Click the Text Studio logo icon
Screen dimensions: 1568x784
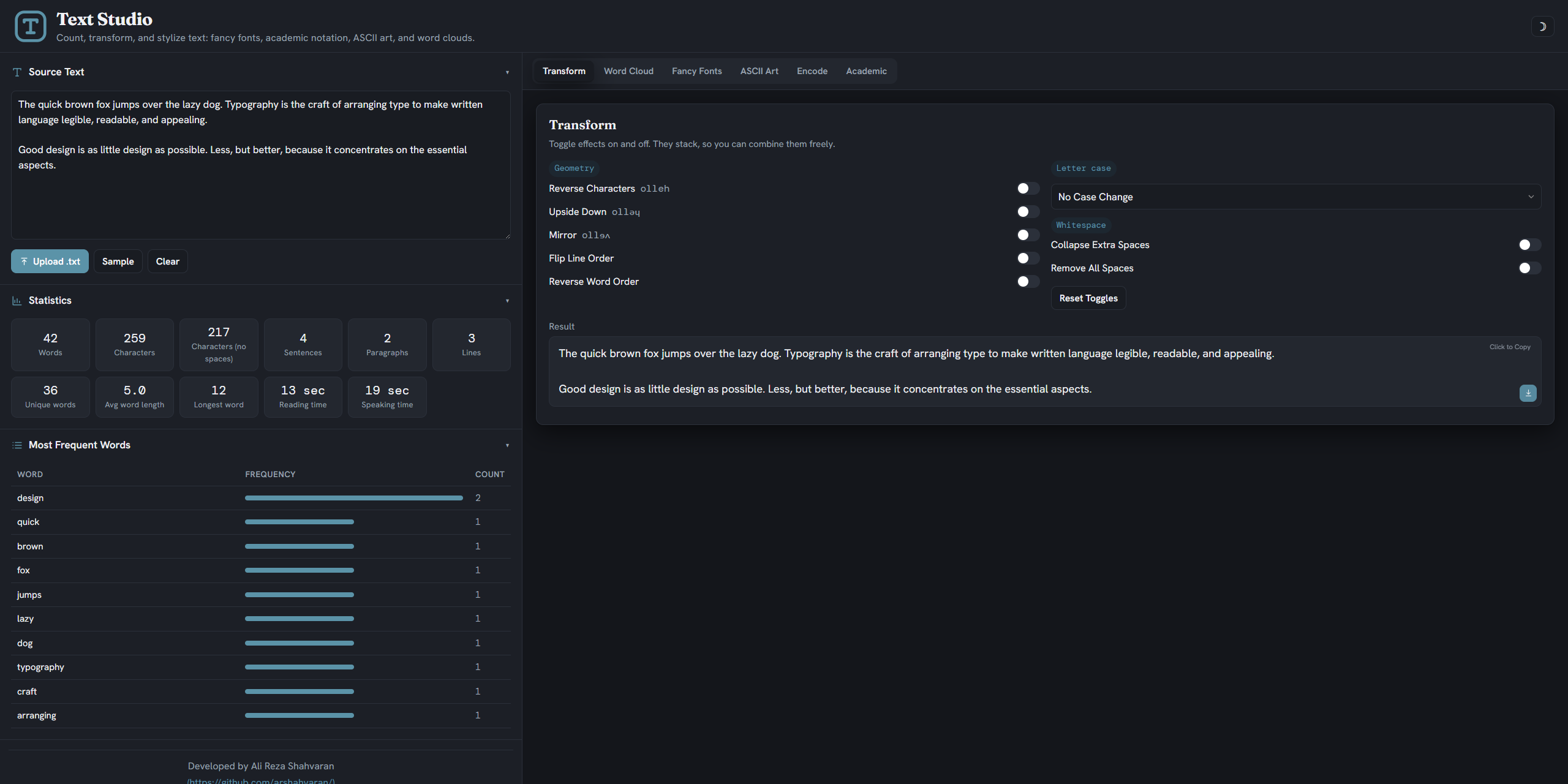[x=31, y=26]
